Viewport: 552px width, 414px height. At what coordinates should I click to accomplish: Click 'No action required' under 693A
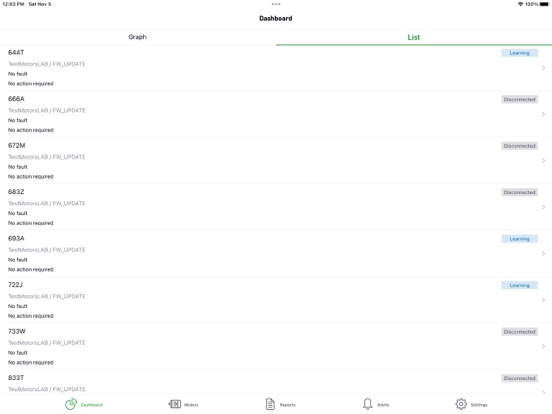(31, 270)
